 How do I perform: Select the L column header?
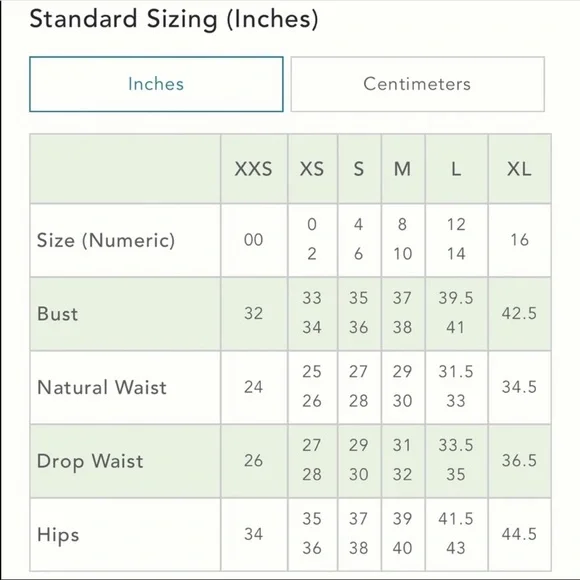pyautogui.click(x=456, y=169)
